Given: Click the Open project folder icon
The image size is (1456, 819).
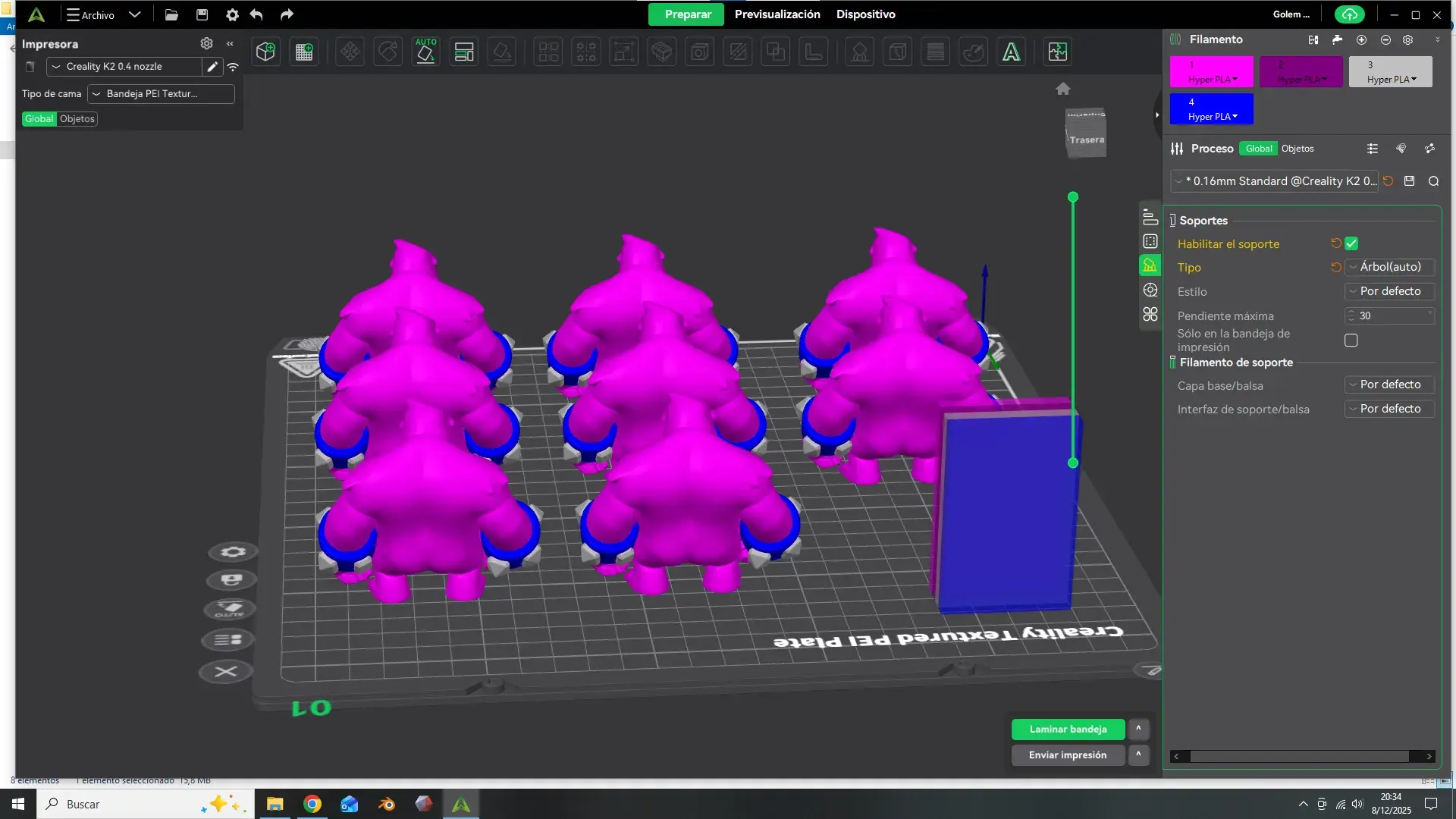Looking at the screenshot, I should coord(171,14).
